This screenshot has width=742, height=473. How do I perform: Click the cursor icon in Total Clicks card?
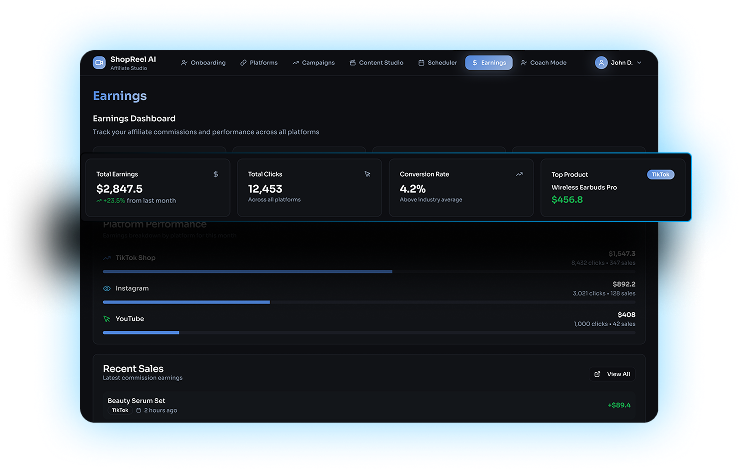(367, 174)
